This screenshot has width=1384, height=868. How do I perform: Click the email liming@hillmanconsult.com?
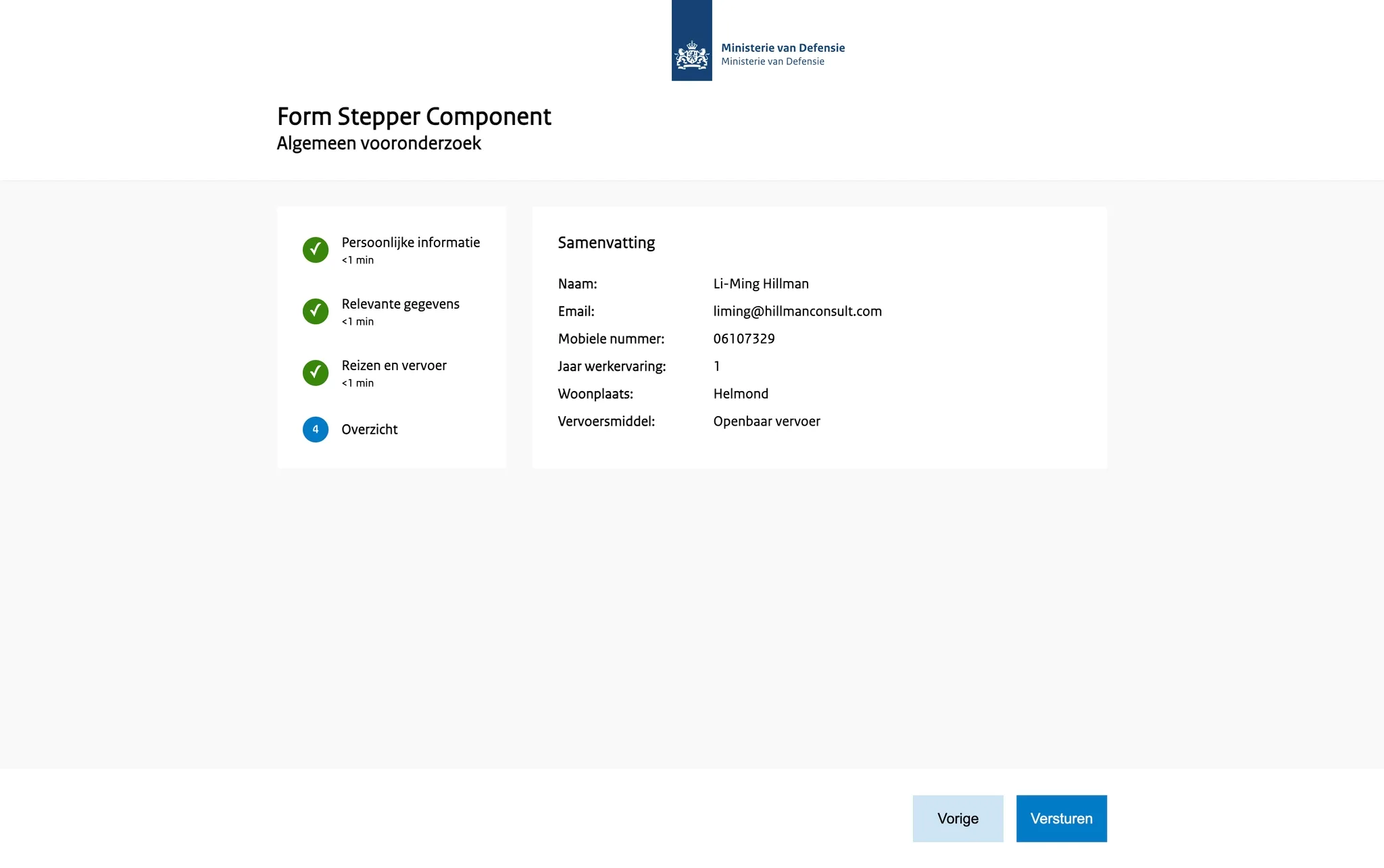[x=797, y=311]
